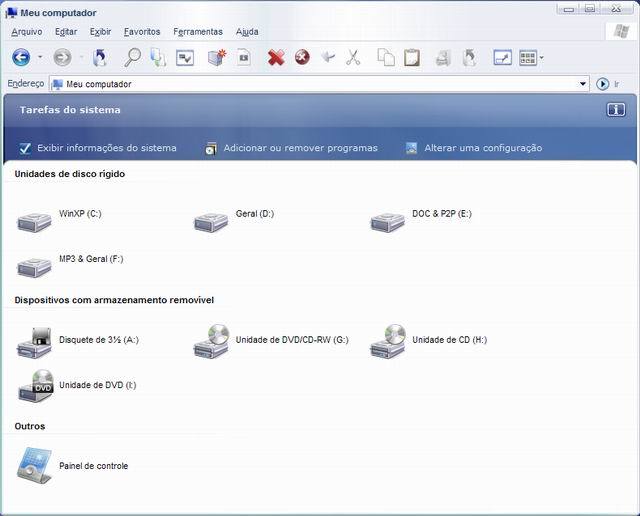Open the Editar menu
Viewport: 640px width, 516px height.
66,31
